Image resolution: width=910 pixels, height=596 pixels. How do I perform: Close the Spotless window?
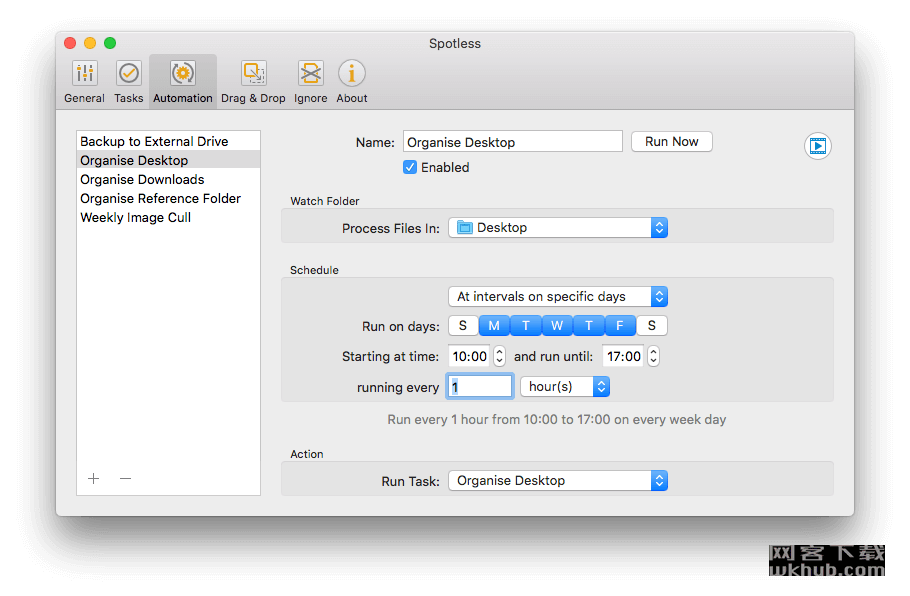coord(70,43)
